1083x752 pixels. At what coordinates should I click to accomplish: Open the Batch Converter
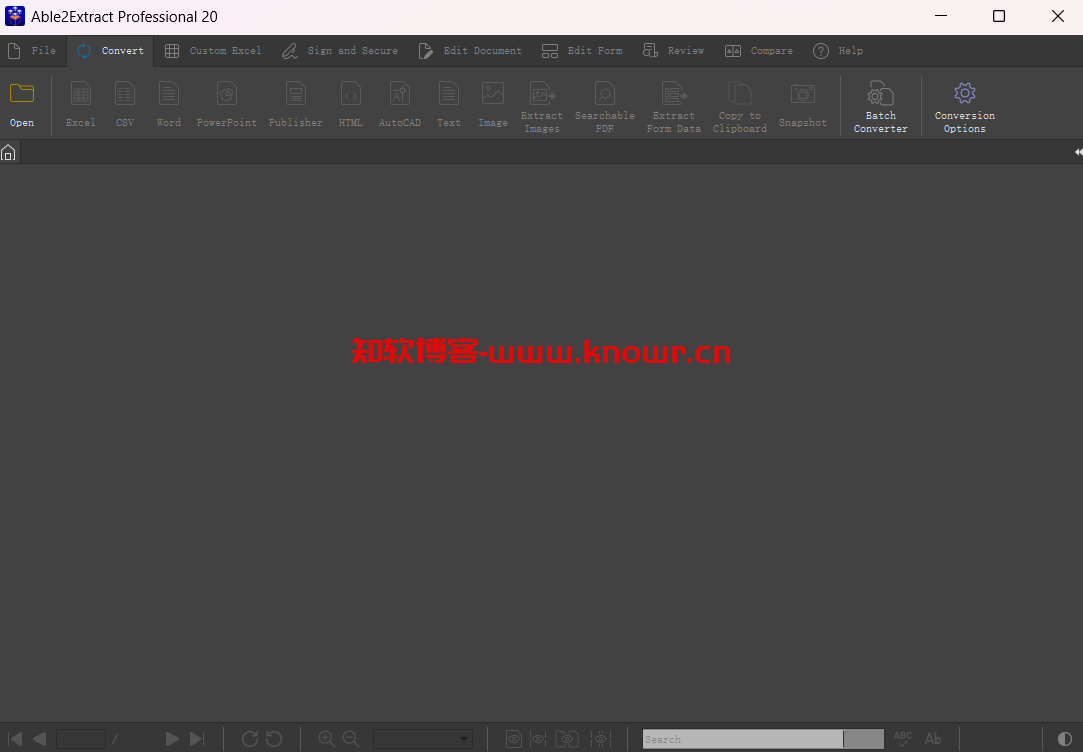pos(881,107)
